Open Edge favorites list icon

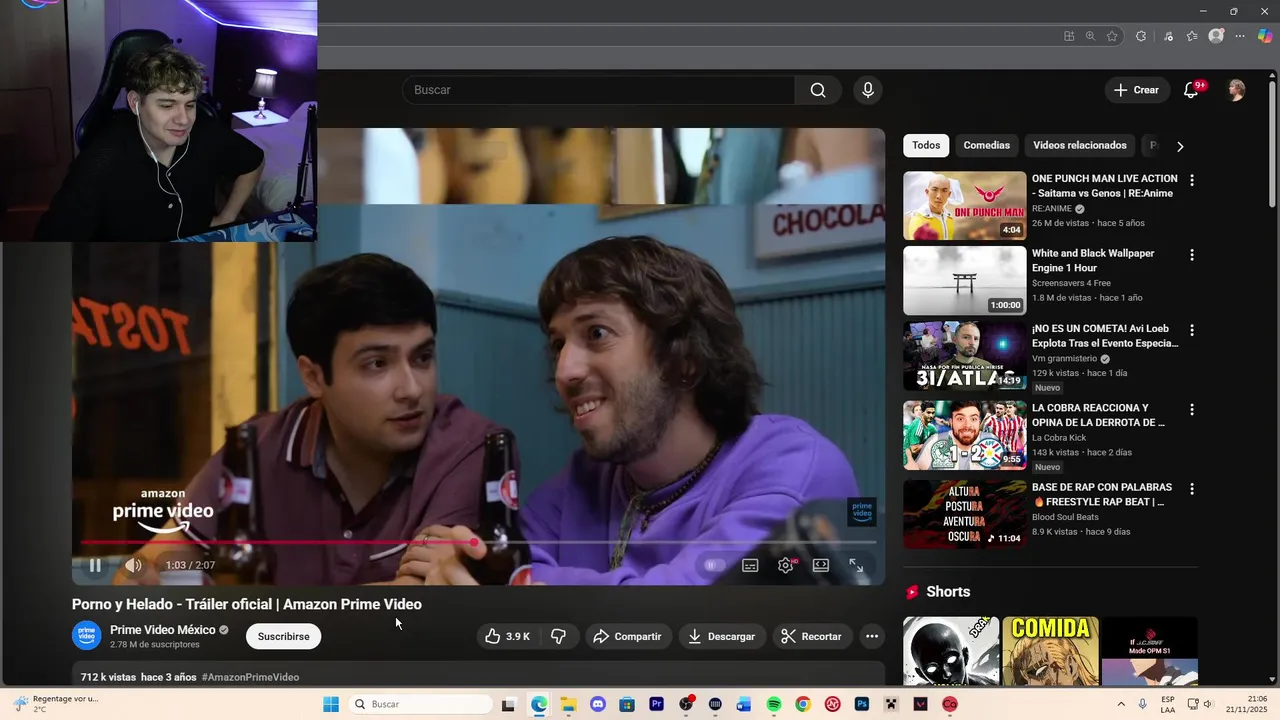1192,36
